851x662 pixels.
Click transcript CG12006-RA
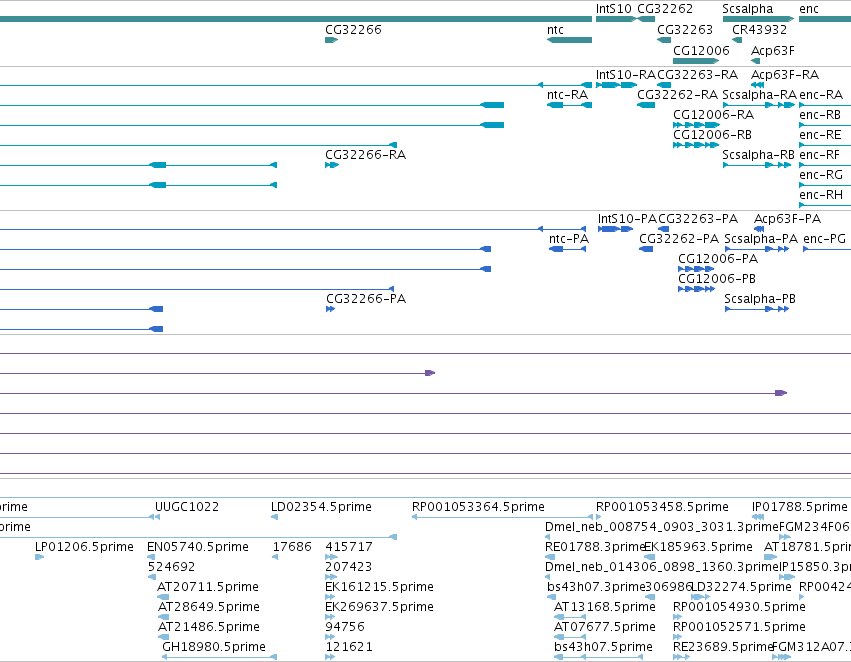click(713, 114)
